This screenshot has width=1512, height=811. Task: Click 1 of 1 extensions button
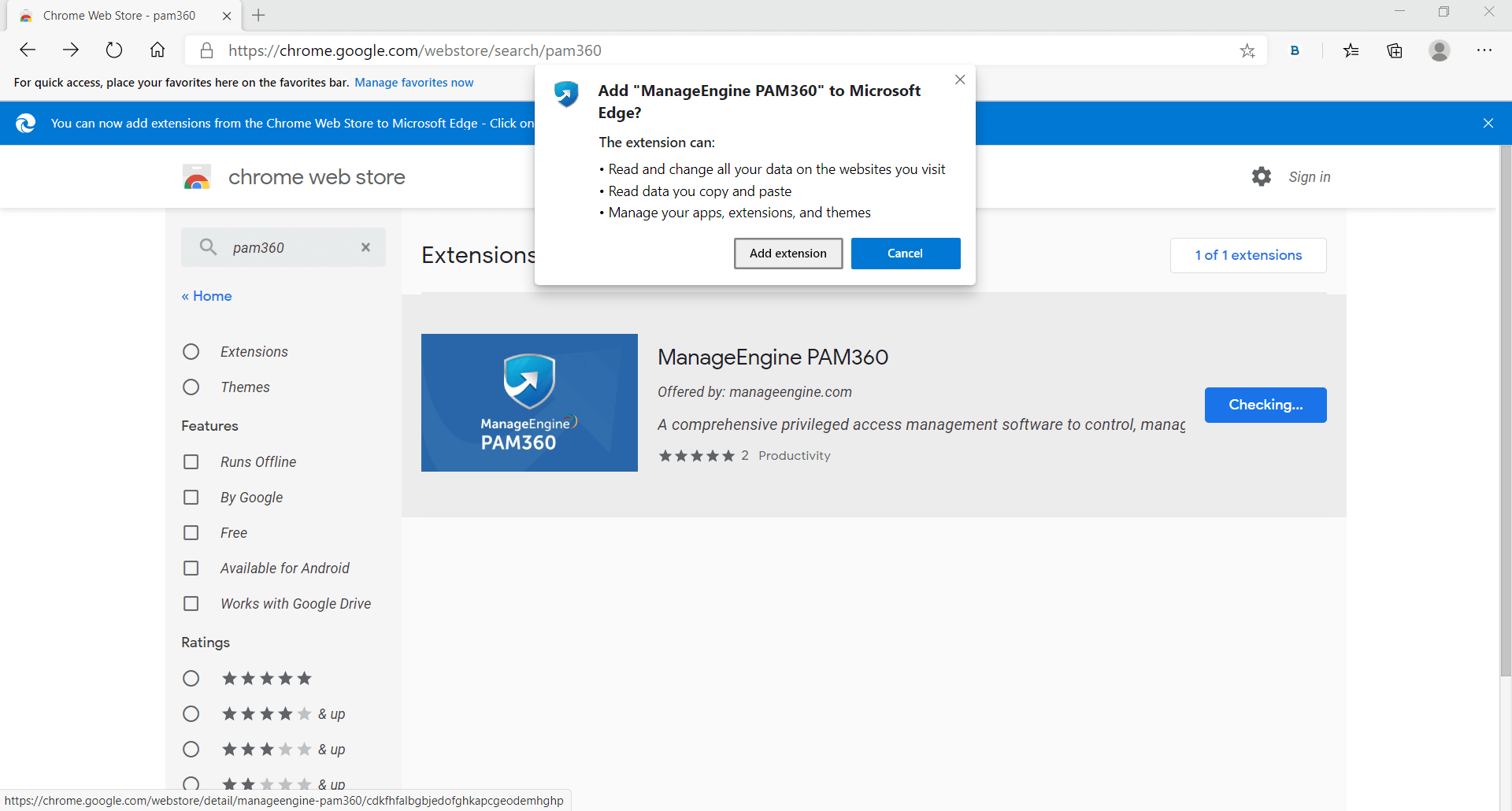(x=1248, y=255)
